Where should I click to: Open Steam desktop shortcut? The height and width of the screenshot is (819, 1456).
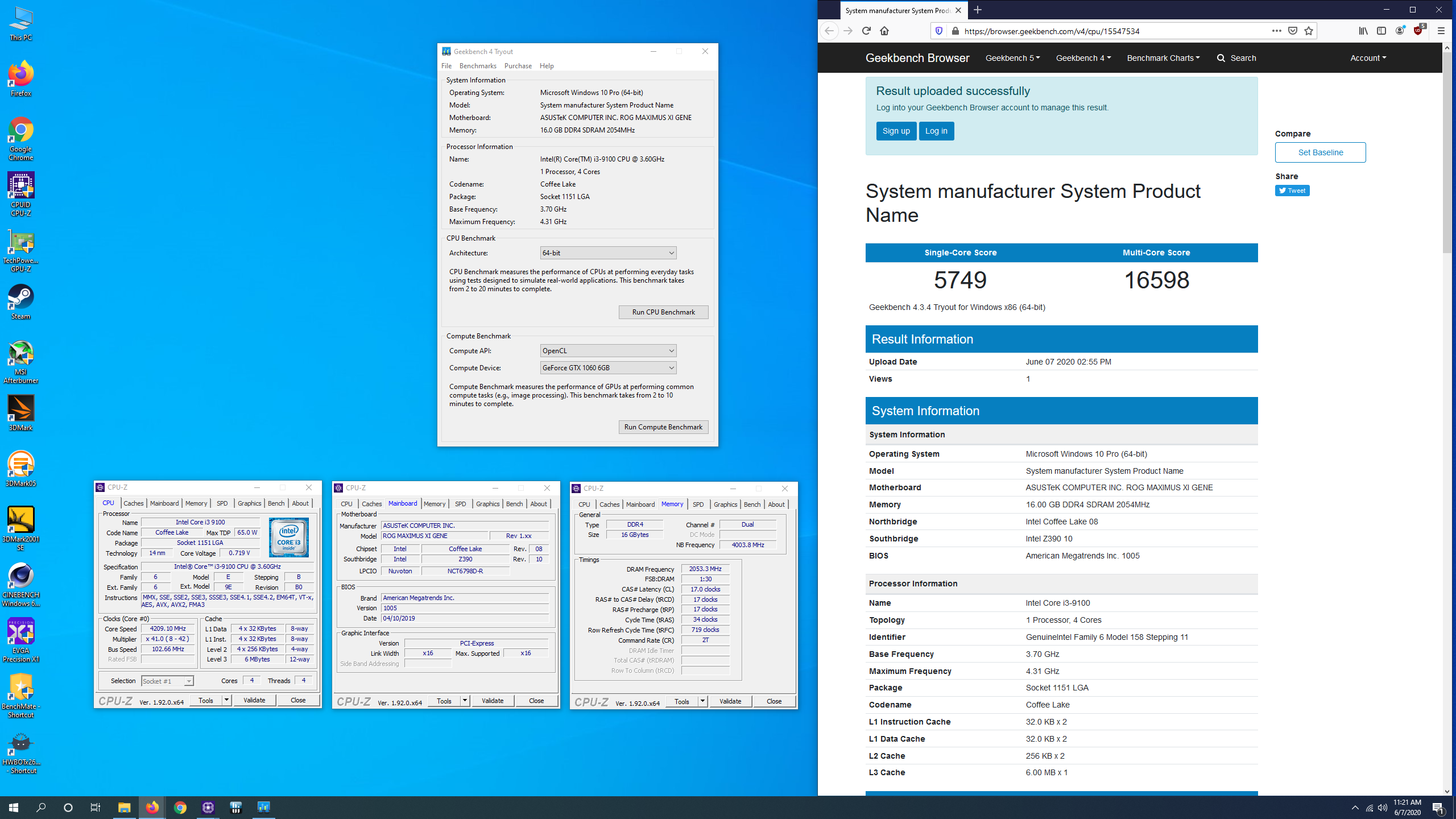tap(20, 301)
